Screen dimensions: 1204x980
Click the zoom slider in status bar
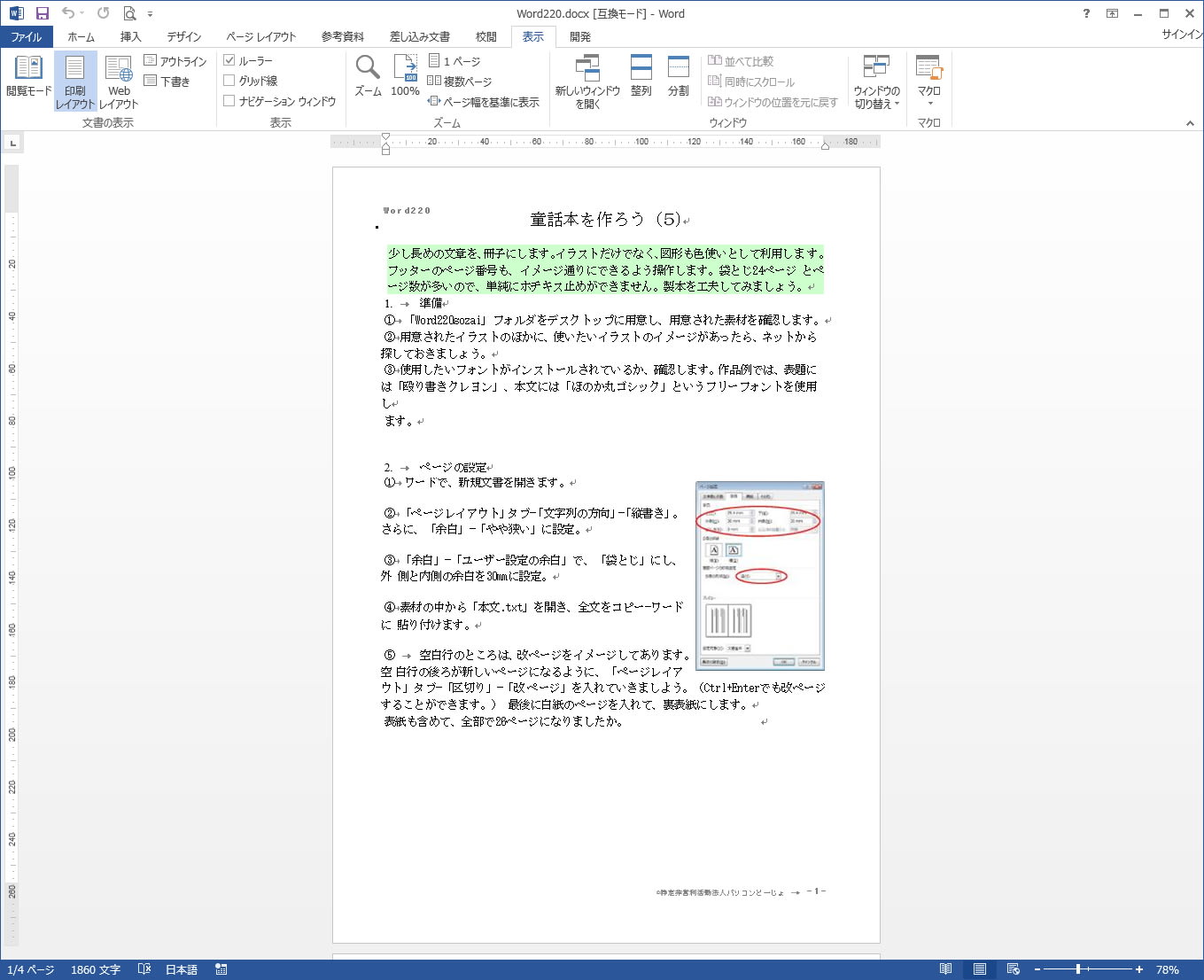[x=1078, y=969]
